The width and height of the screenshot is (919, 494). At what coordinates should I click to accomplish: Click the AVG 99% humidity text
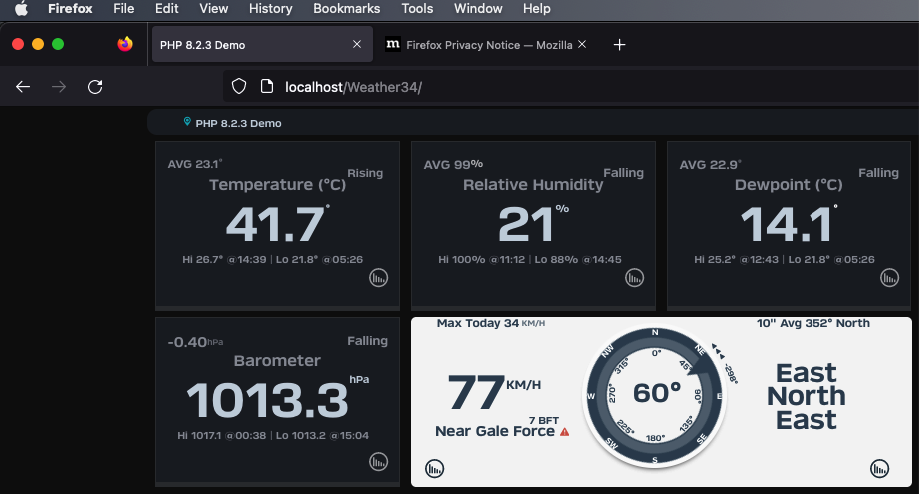click(x=453, y=164)
